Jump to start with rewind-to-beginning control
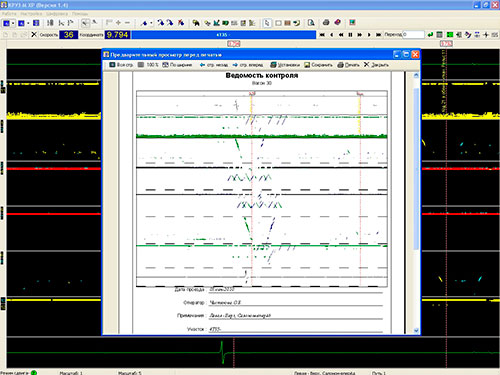The image size is (500, 375). click(322, 35)
